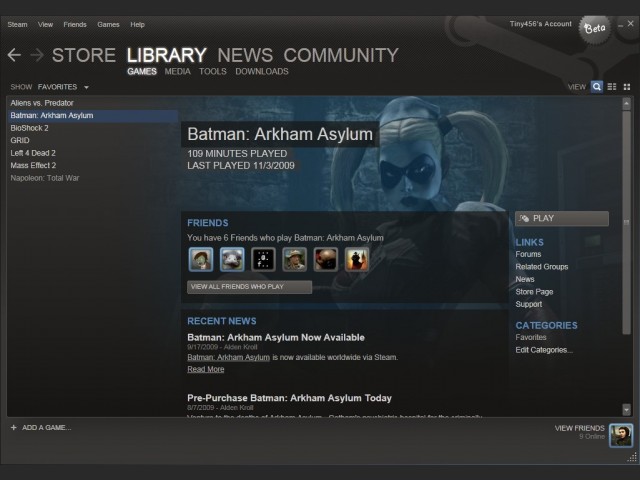This screenshot has height=480, width=640.
Task: Switch to detail view magnifier icon
Action: tap(597, 87)
